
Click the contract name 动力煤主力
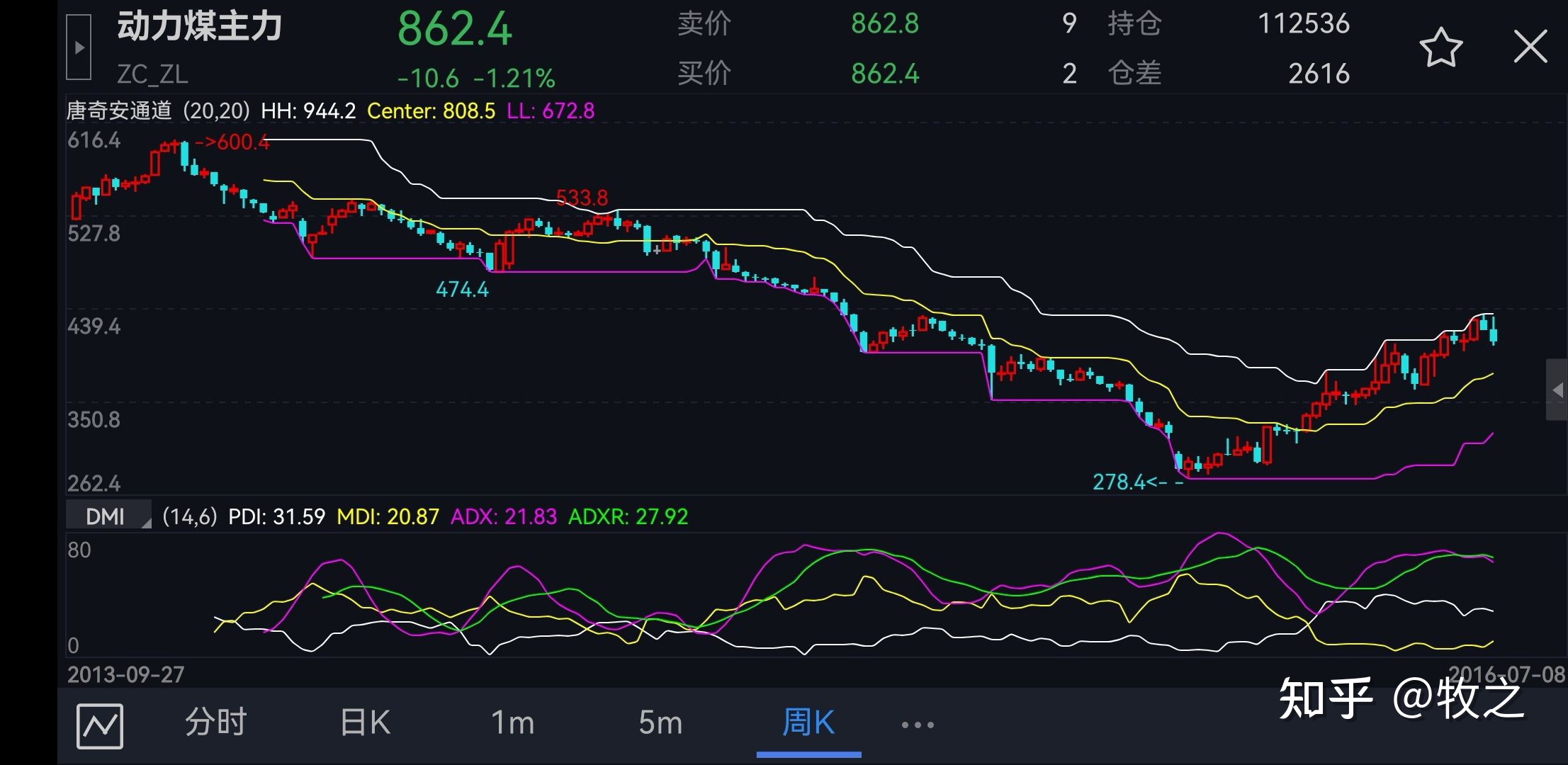(199, 25)
